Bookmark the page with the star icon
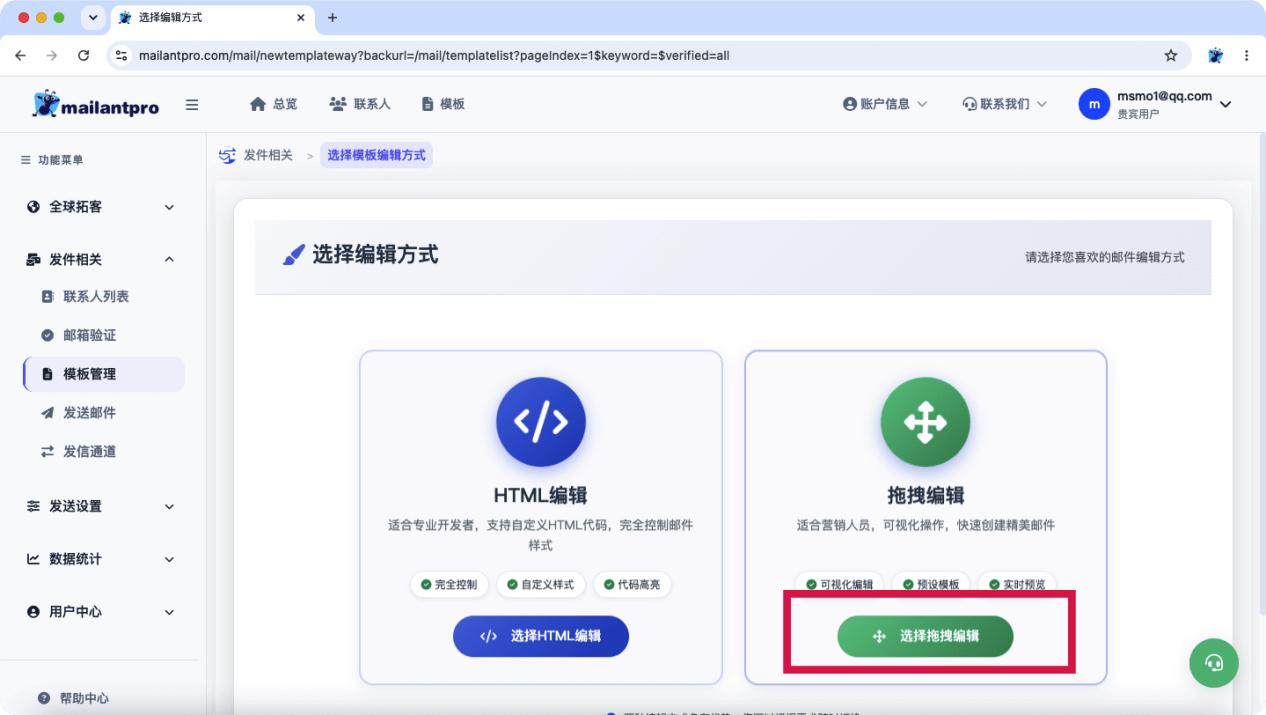The height and width of the screenshot is (715, 1266). pyautogui.click(x=1171, y=55)
